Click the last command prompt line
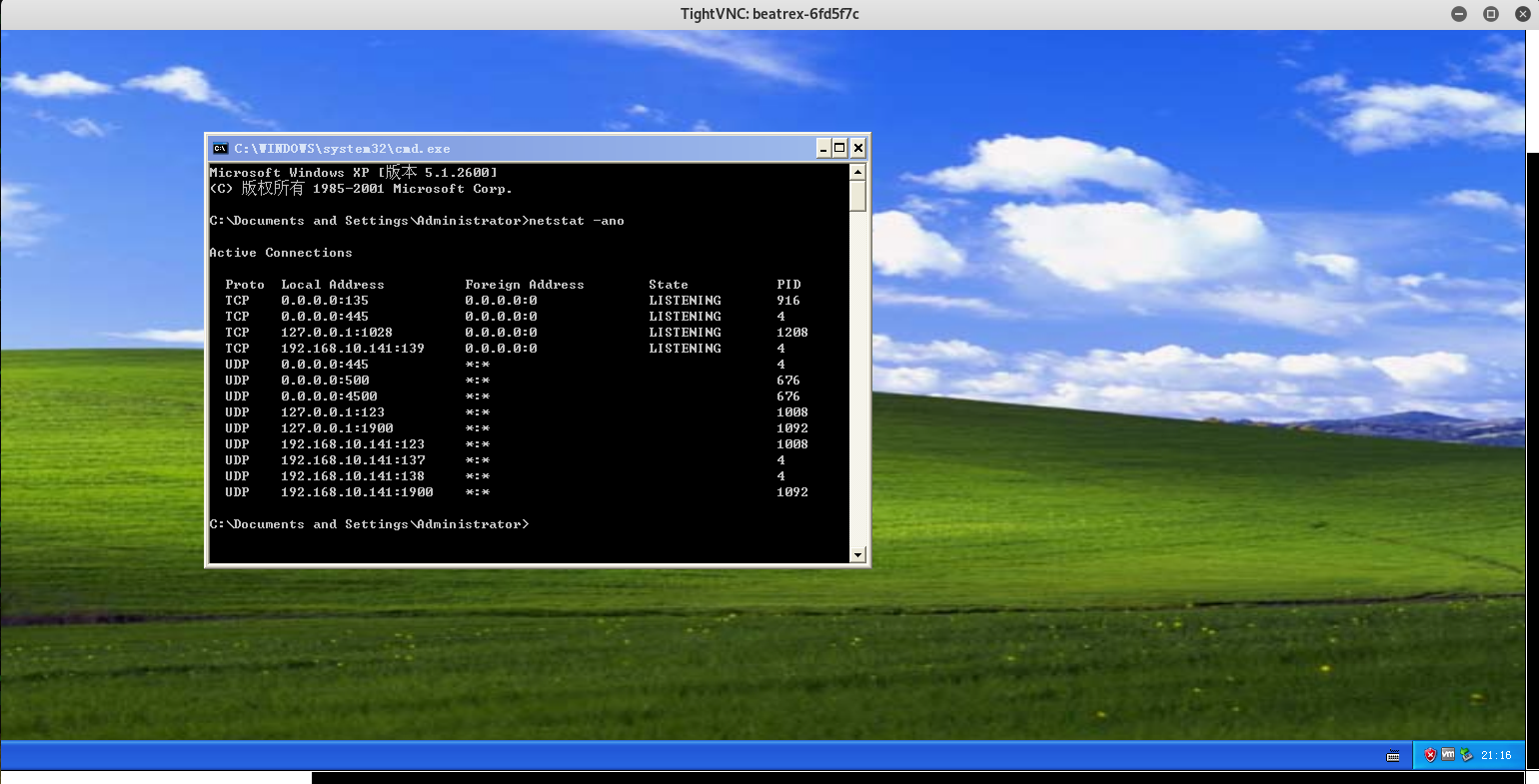The height and width of the screenshot is (784, 1539). (369, 524)
